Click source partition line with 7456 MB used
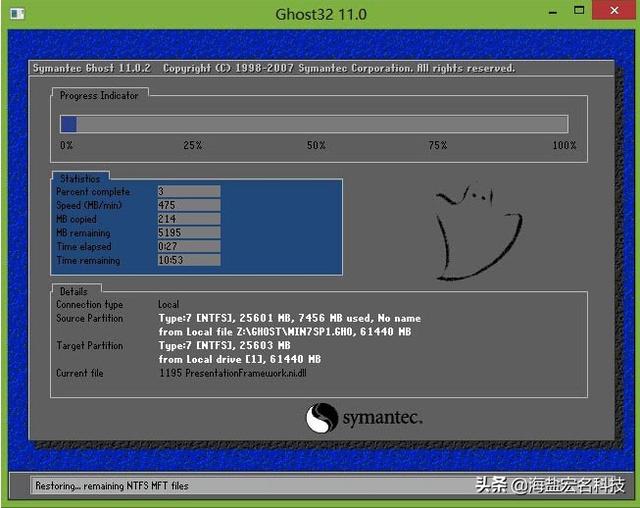640x508 pixels. 290,318
